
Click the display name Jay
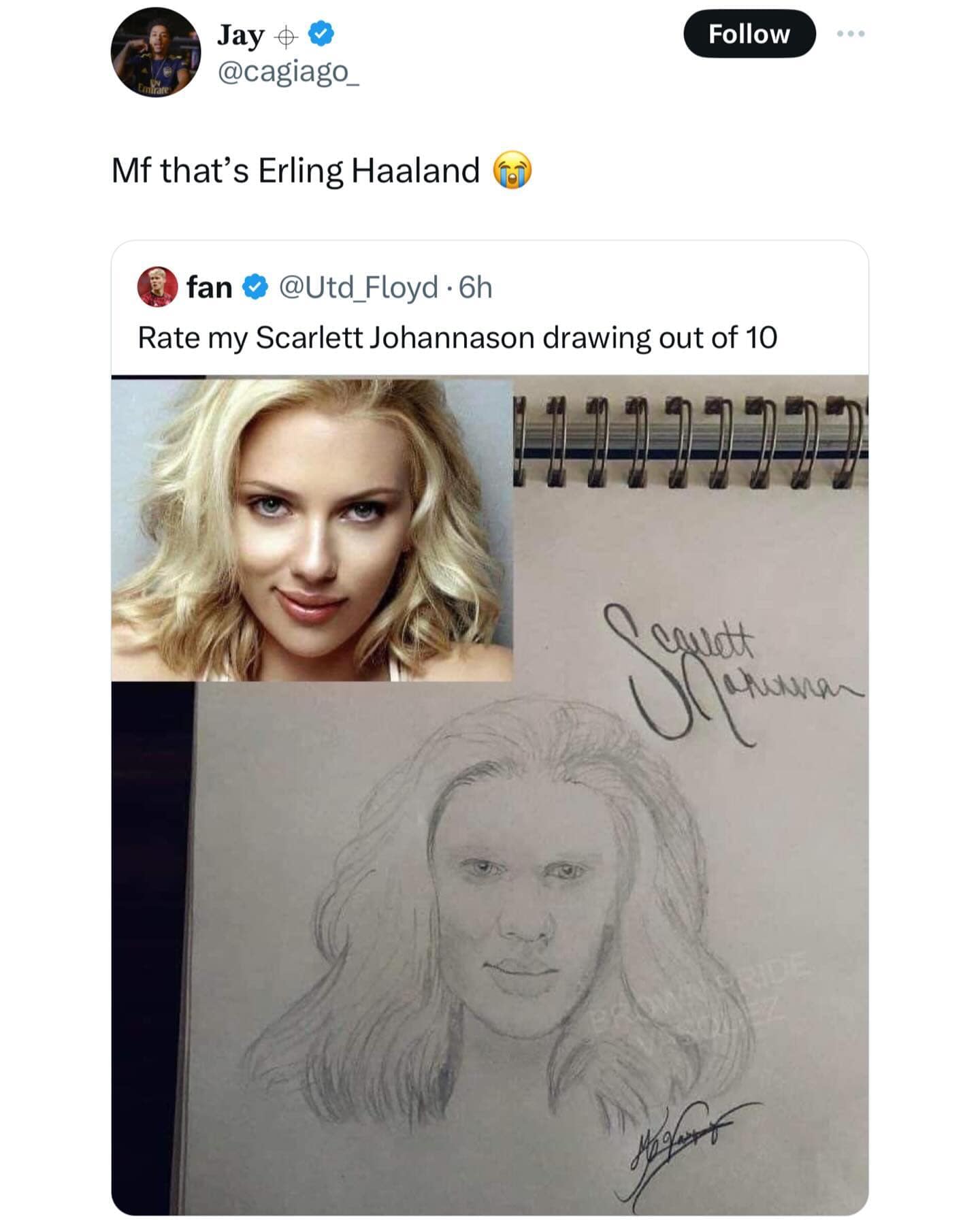[240, 35]
